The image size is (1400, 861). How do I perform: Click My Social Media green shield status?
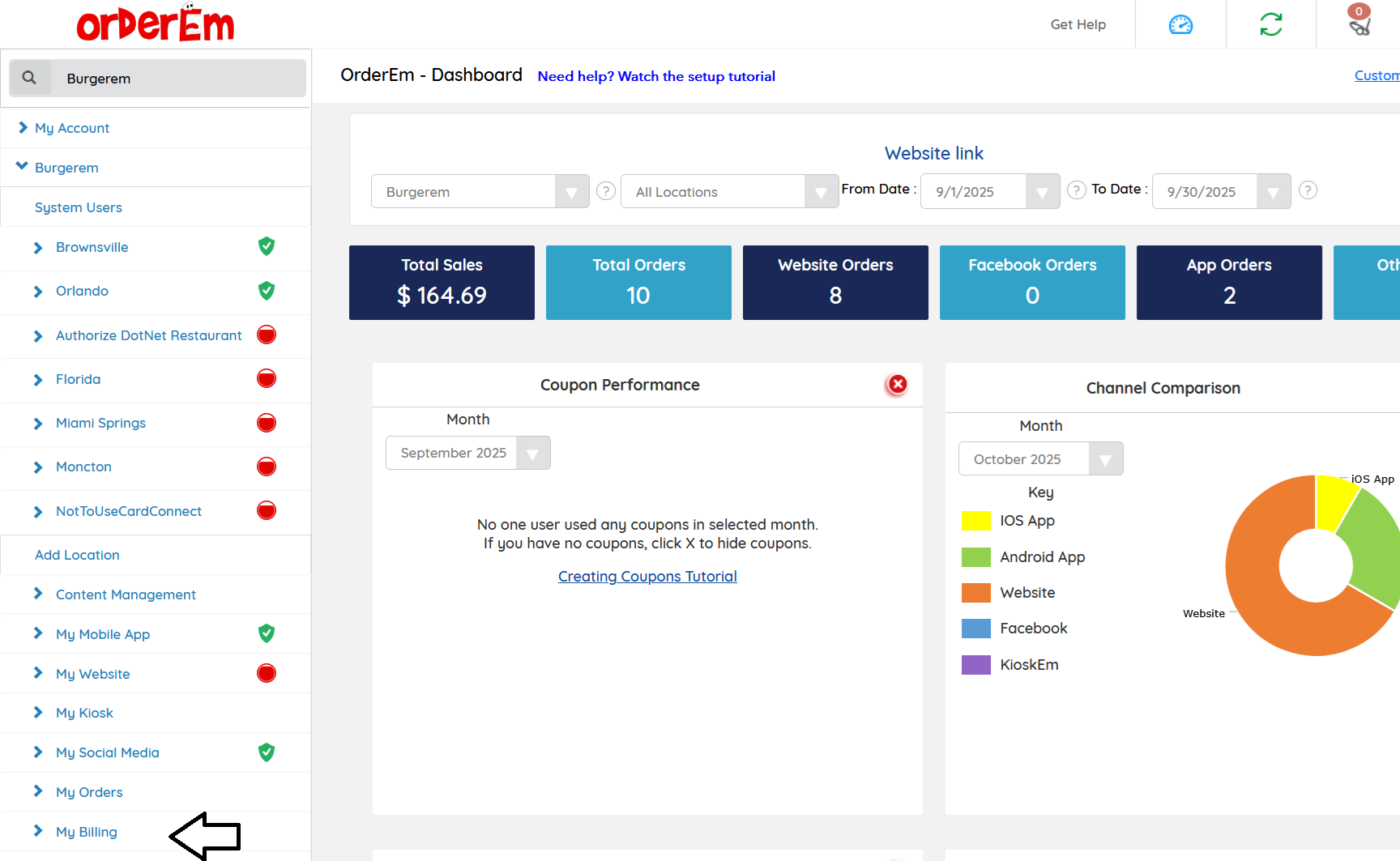[266, 752]
